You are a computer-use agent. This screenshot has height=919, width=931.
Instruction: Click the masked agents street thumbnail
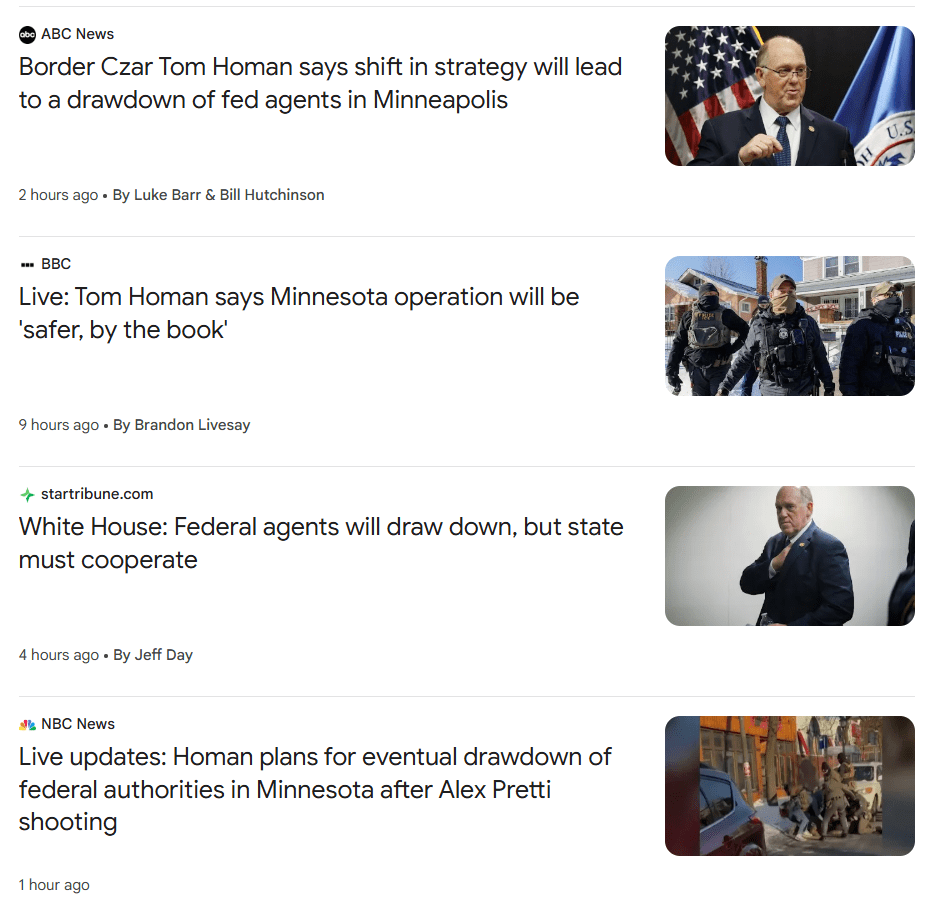coord(789,326)
